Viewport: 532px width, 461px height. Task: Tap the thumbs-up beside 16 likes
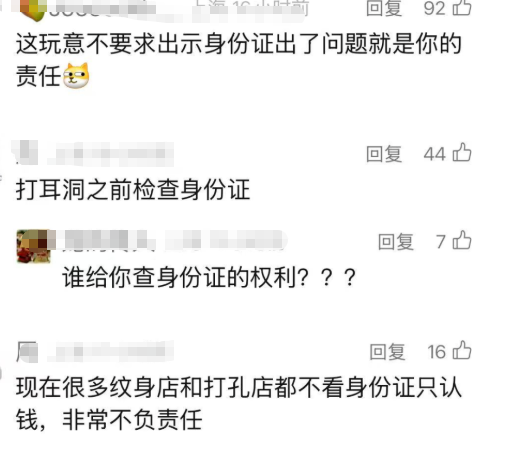462,350
